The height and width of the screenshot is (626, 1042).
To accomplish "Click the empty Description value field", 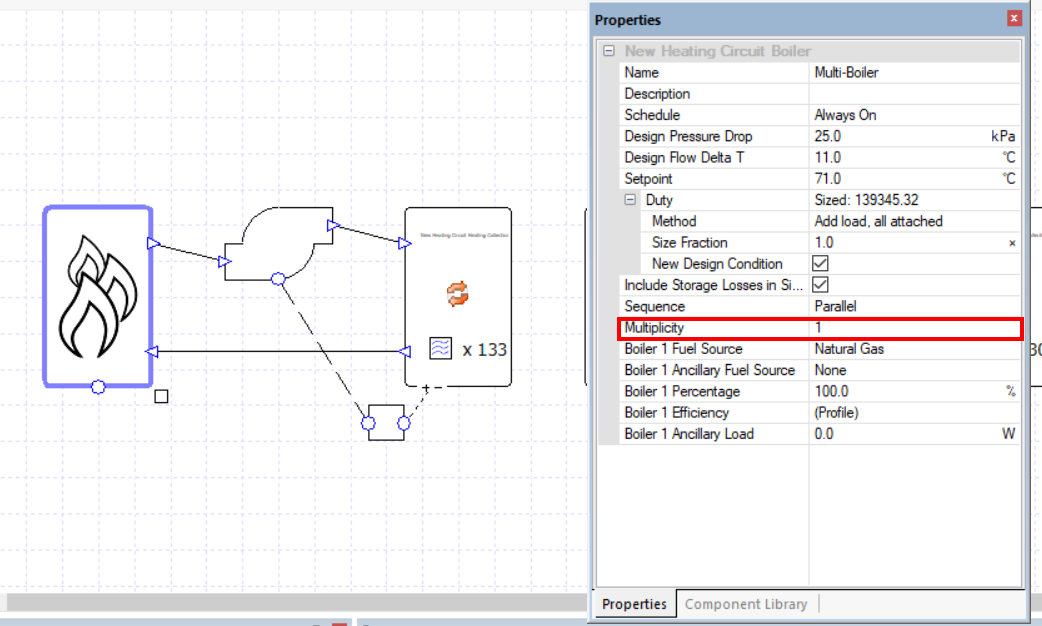I will 914,94.
